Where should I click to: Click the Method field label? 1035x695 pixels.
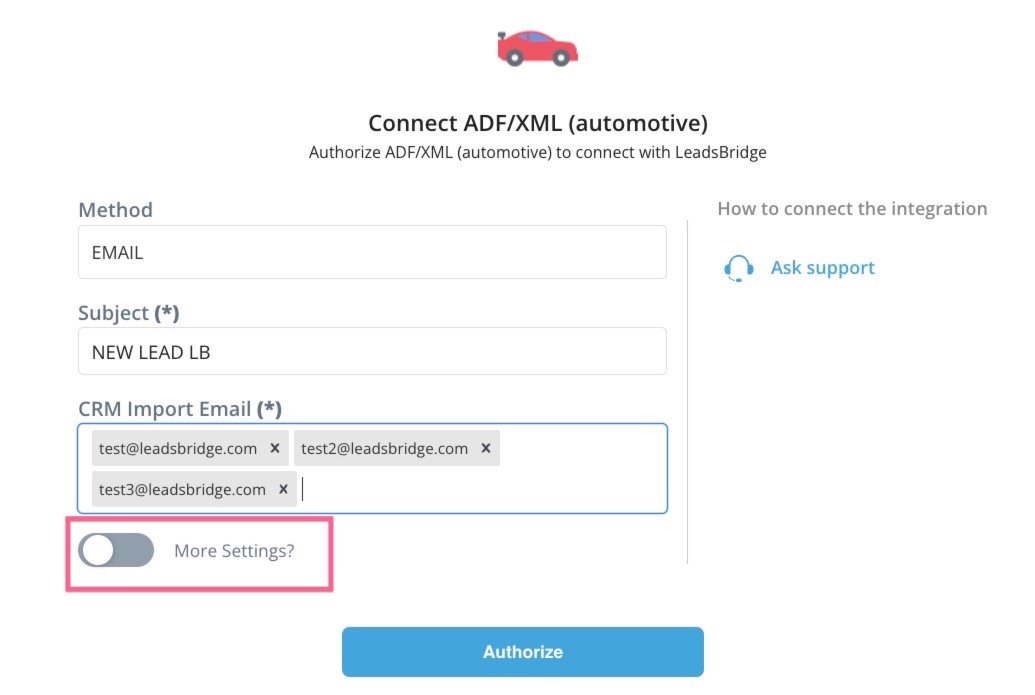[116, 209]
